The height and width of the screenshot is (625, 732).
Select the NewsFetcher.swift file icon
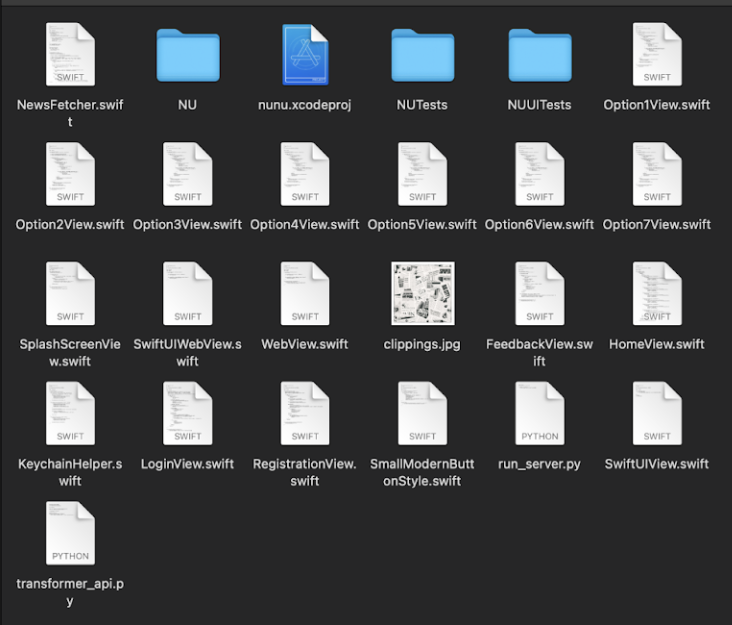(x=70, y=55)
